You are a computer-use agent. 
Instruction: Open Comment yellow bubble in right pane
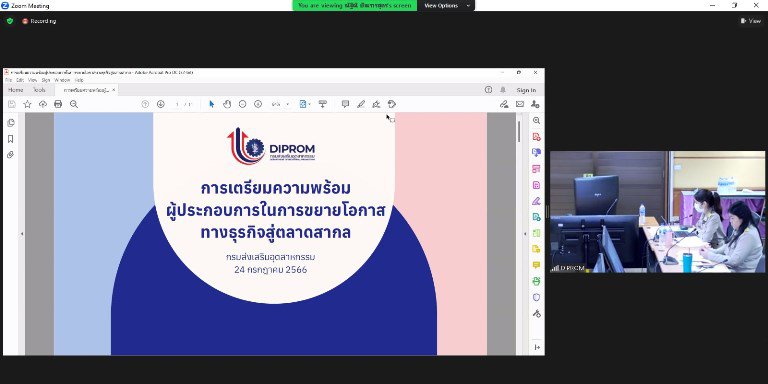[x=536, y=265]
